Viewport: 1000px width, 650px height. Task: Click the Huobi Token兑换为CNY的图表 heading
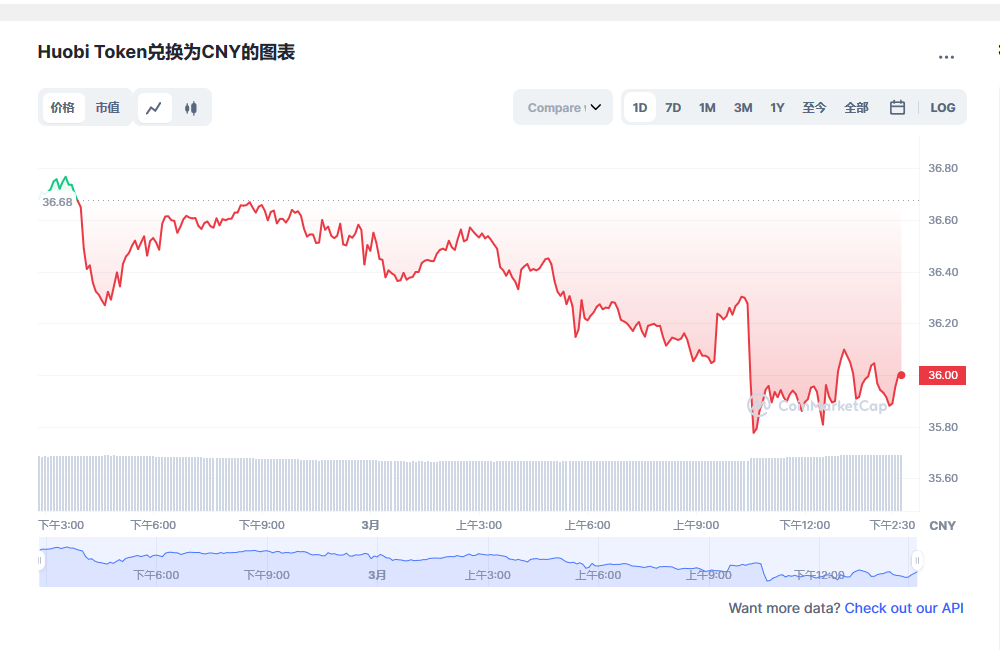tap(166, 52)
